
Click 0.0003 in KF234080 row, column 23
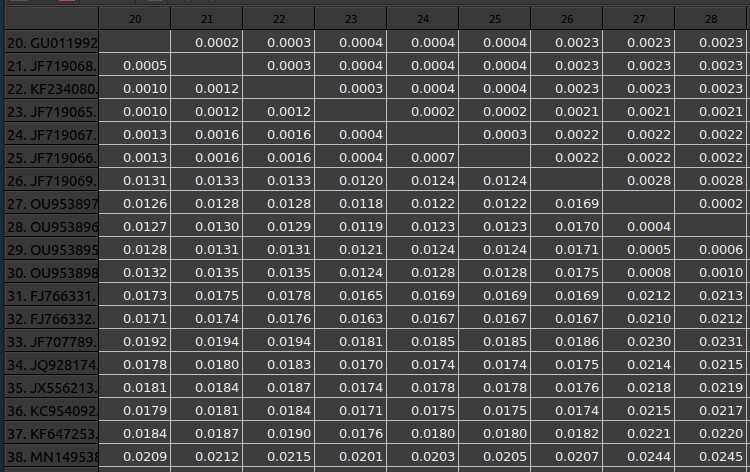[x=351, y=88]
